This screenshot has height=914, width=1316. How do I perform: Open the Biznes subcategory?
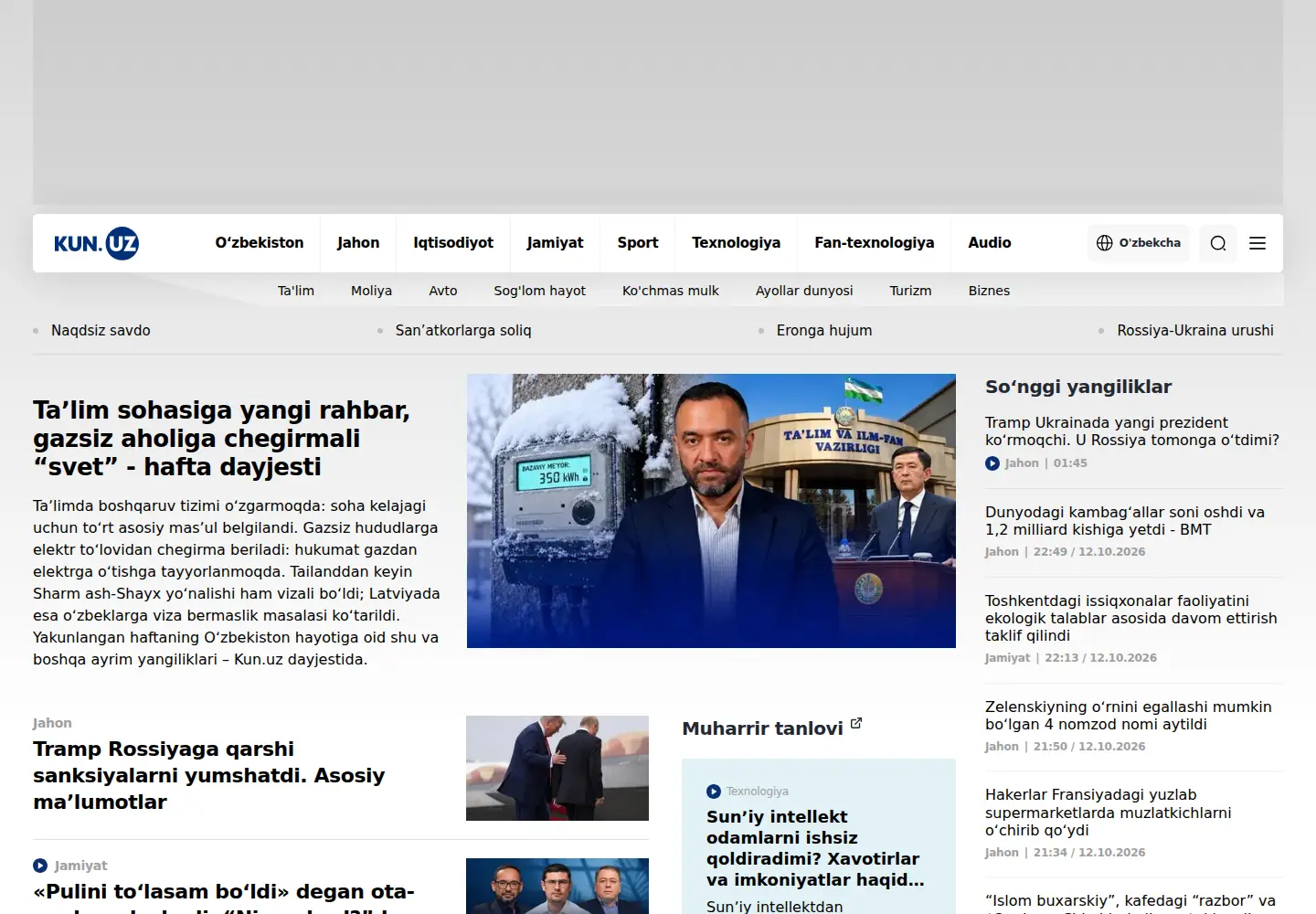tap(990, 291)
